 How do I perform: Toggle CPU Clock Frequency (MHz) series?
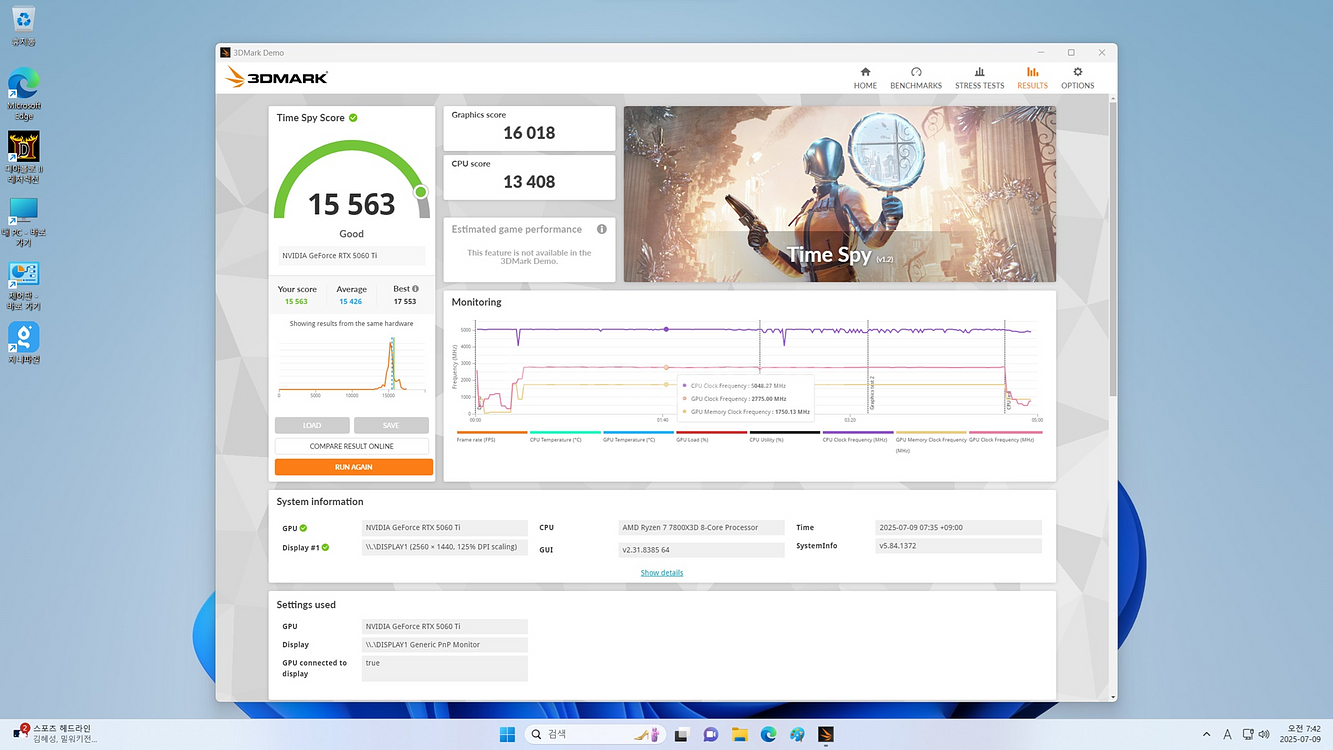(858, 437)
